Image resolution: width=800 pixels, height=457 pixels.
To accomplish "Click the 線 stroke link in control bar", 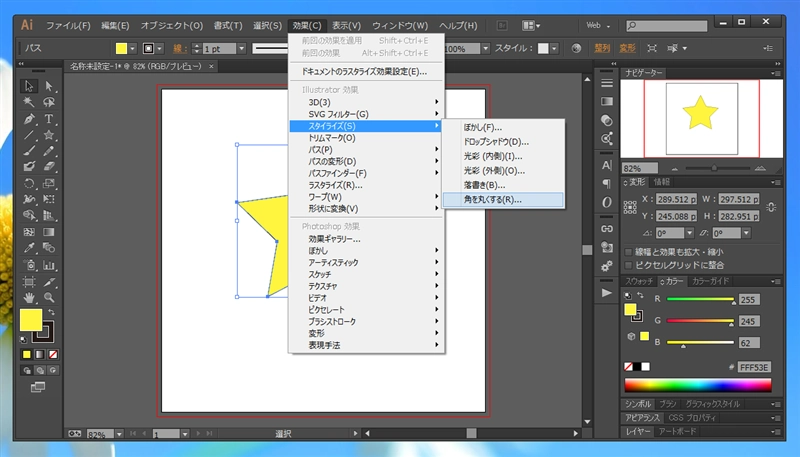I will [x=178, y=48].
